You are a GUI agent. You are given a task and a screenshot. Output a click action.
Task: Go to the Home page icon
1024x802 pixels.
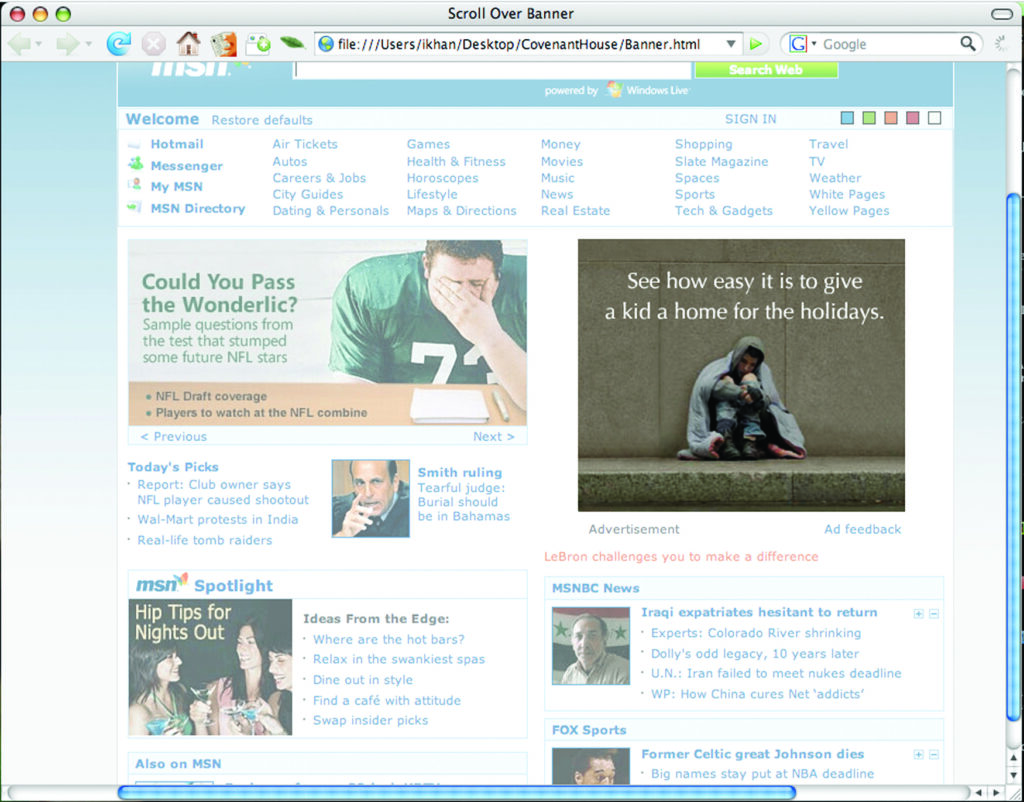[x=188, y=44]
